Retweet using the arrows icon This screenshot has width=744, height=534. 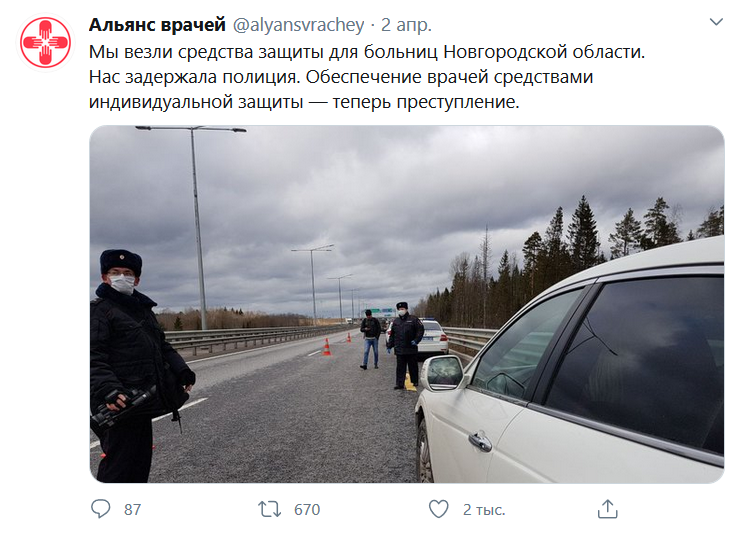pyautogui.click(x=270, y=509)
